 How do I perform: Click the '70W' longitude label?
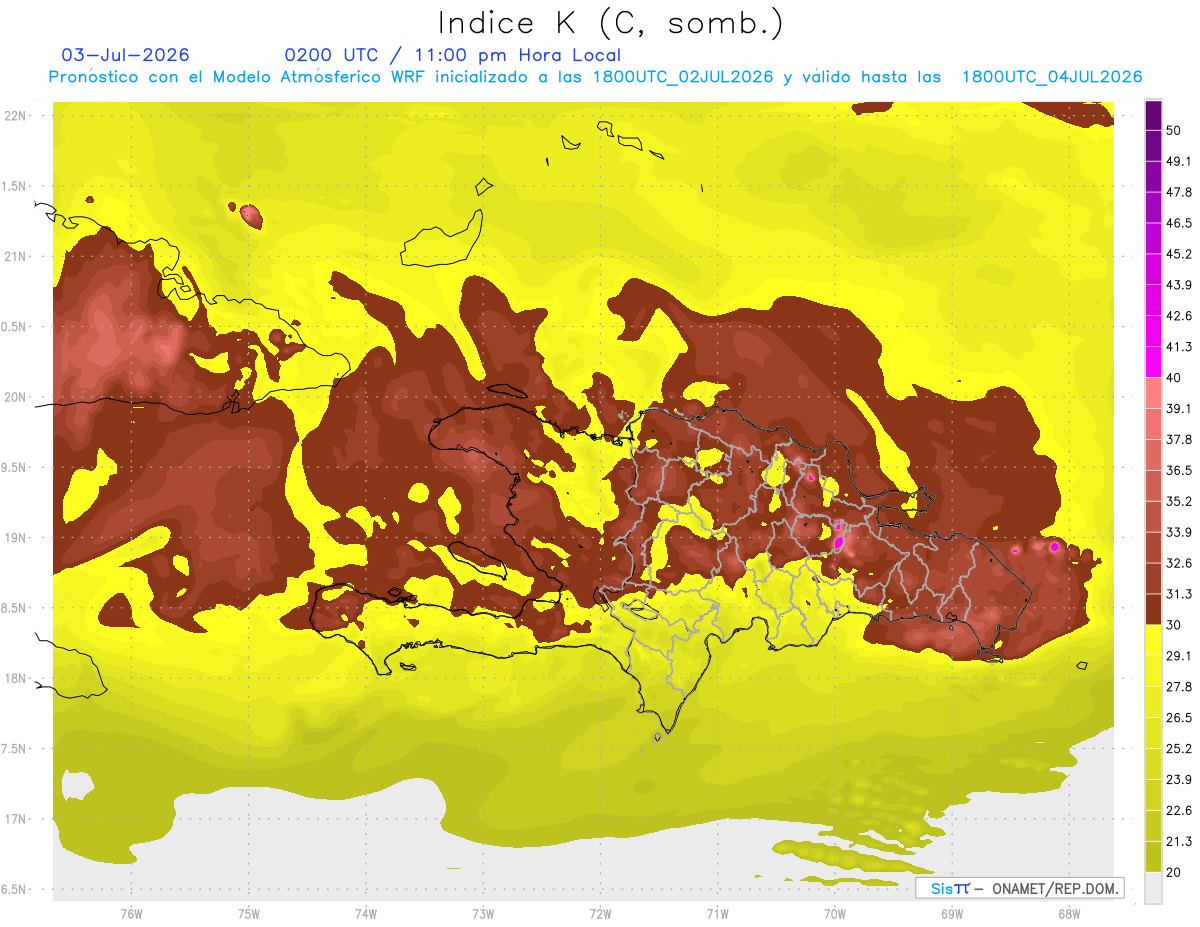click(x=835, y=914)
